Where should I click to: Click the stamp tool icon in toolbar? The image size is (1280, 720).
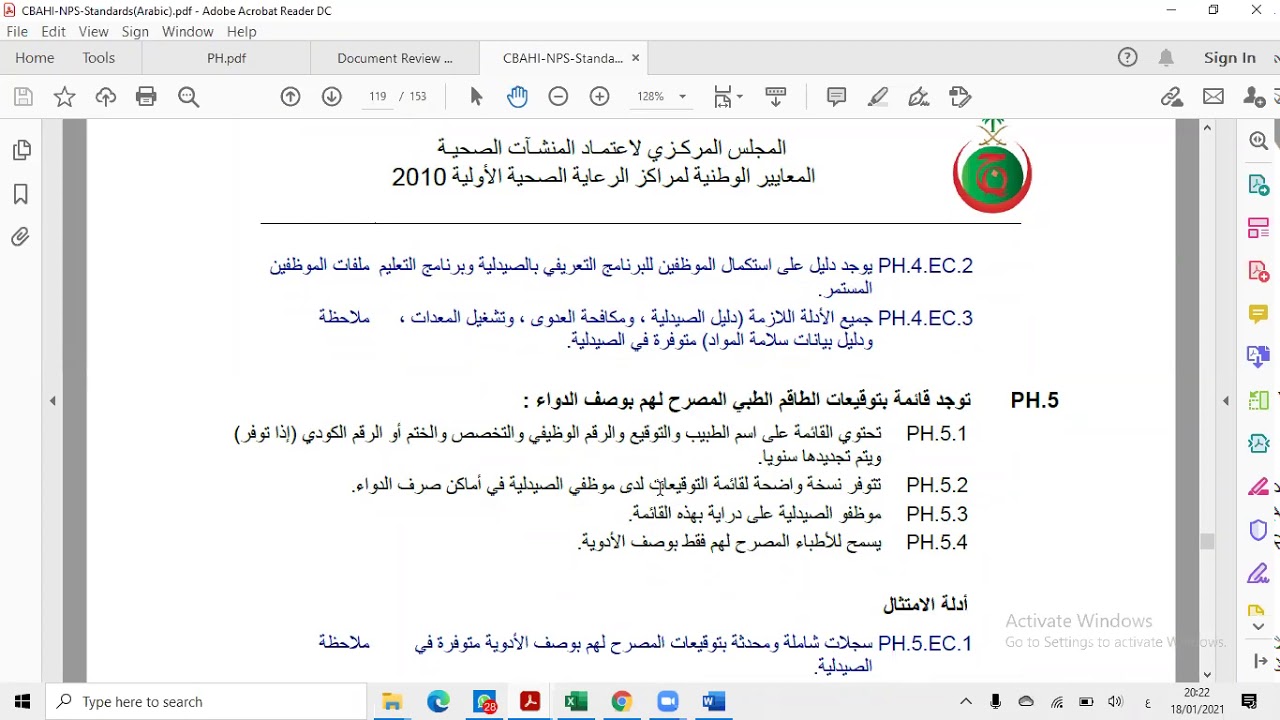[960, 97]
